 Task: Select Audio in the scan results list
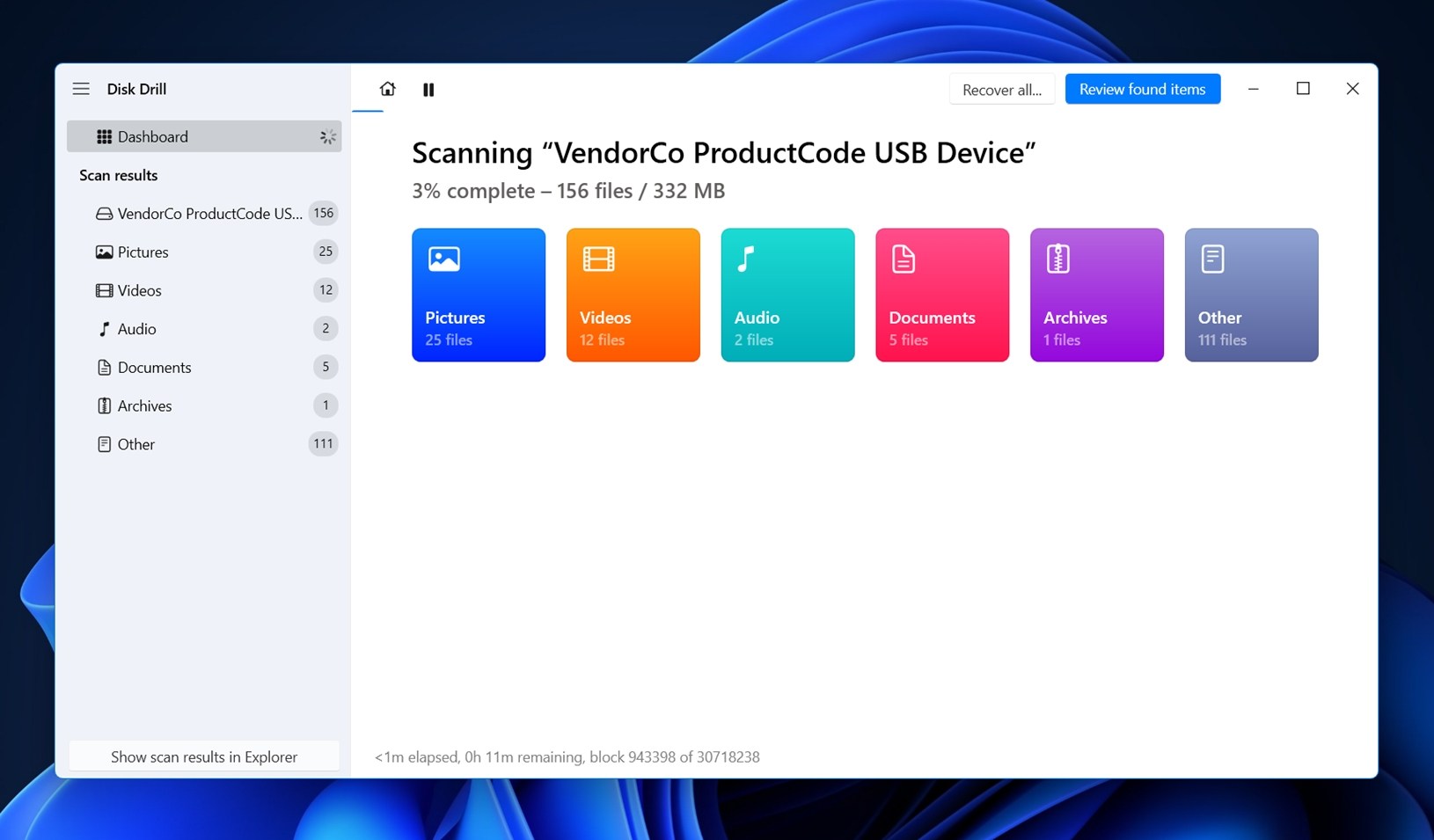[137, 329]
